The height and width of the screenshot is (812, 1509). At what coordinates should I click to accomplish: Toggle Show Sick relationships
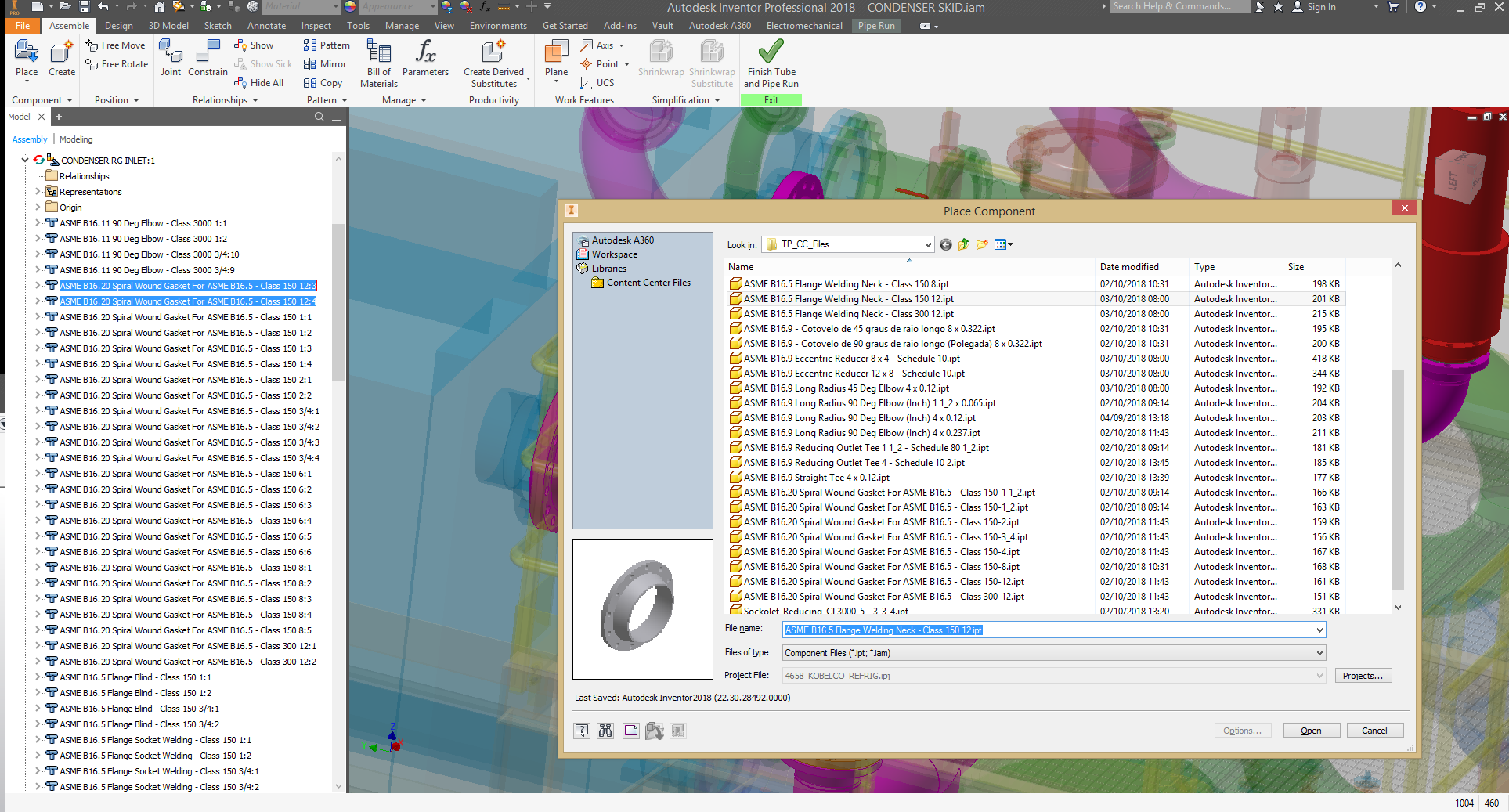(263, 63)
